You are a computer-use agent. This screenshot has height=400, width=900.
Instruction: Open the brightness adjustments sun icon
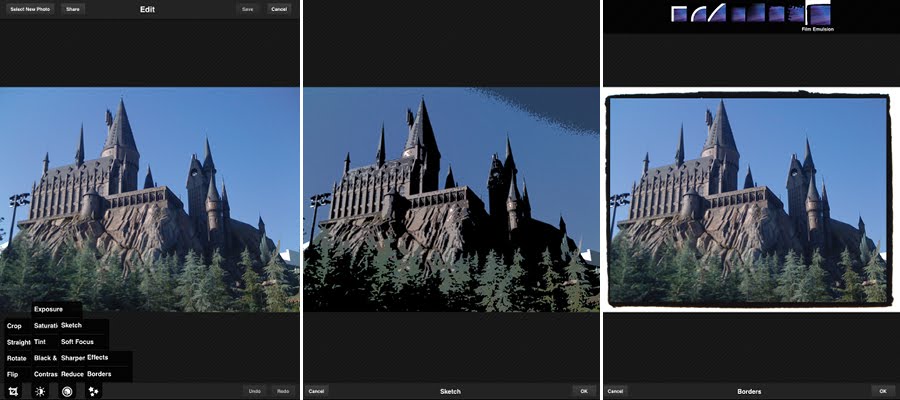coord(40,391)
